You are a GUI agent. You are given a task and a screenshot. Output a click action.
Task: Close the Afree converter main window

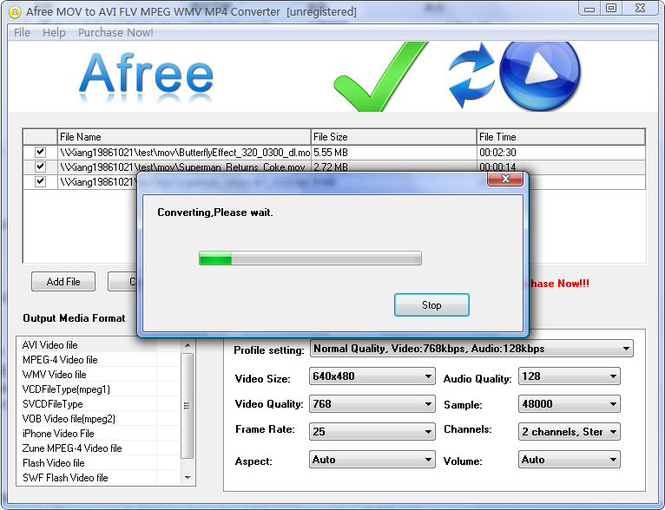tap(640, 8)
